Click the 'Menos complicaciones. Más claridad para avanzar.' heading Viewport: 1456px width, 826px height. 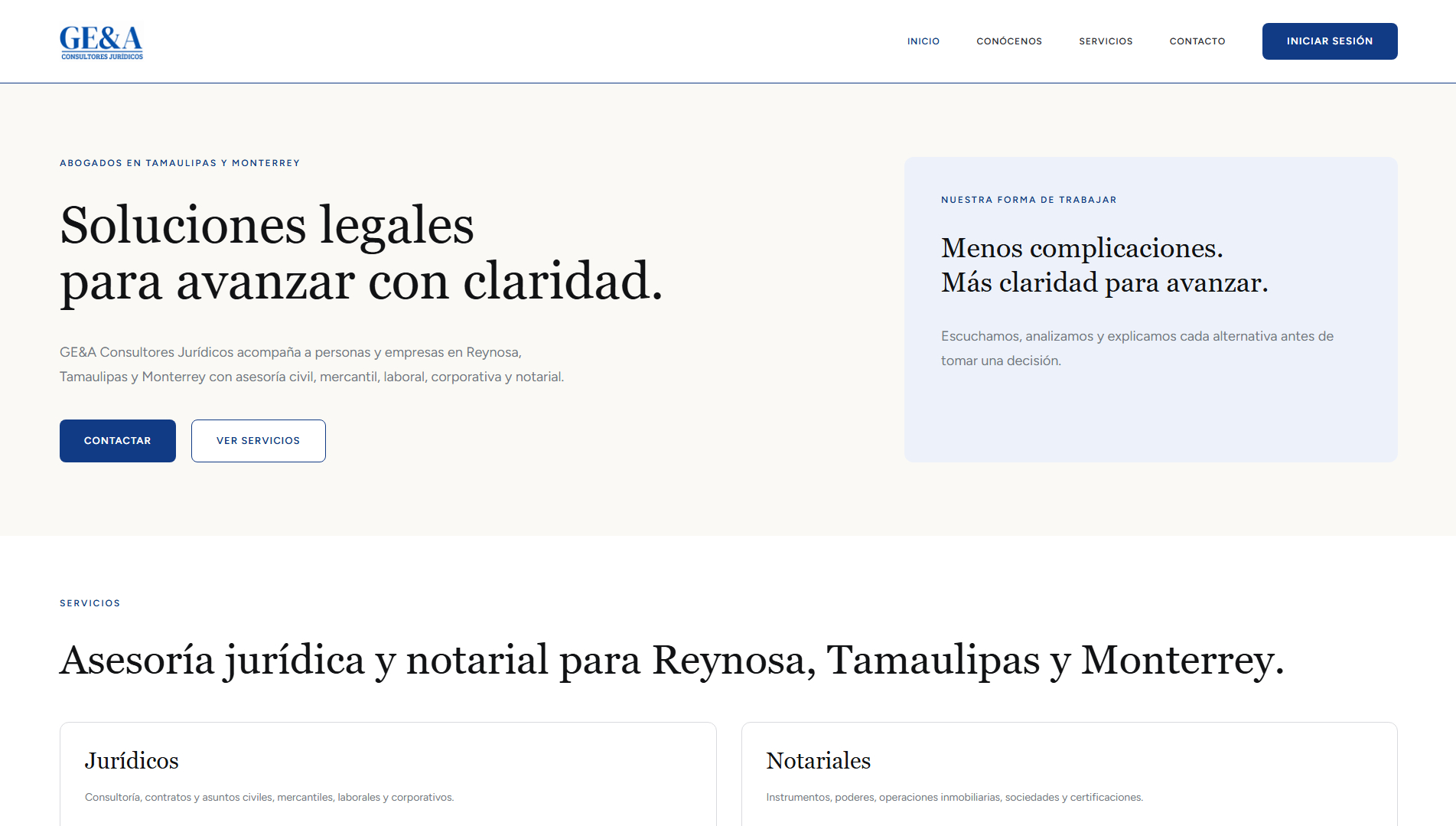coord(1105,266)
